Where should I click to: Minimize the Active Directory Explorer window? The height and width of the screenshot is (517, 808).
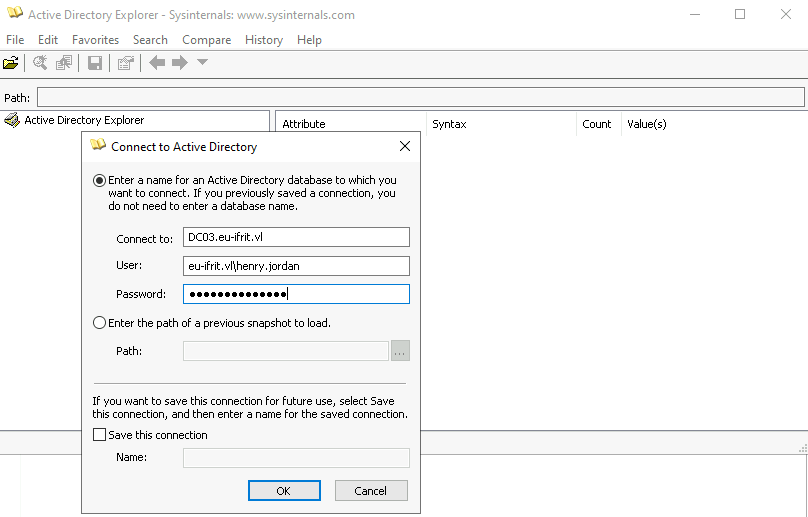click(695, 14)
